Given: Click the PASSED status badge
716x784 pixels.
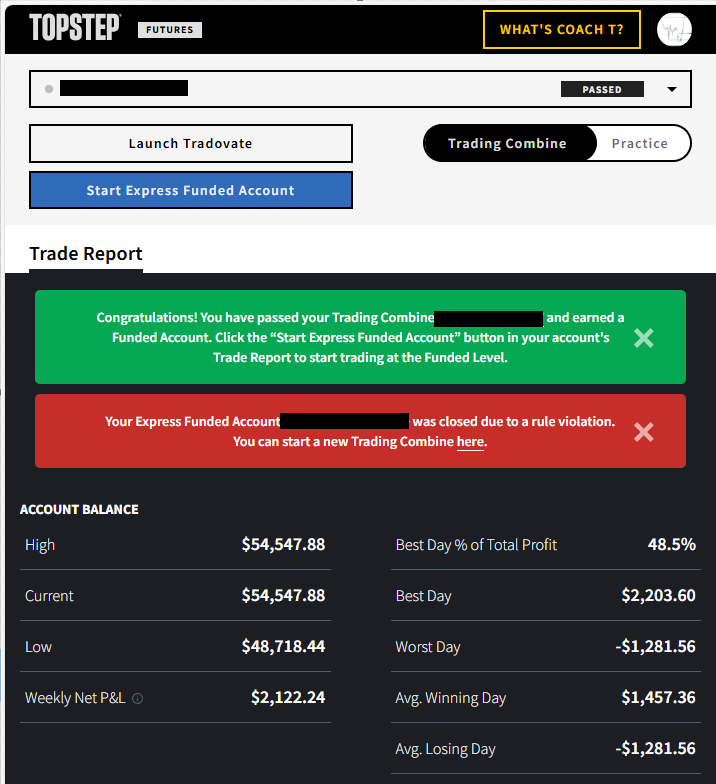Looking at the screenshot, I should 602,90.
